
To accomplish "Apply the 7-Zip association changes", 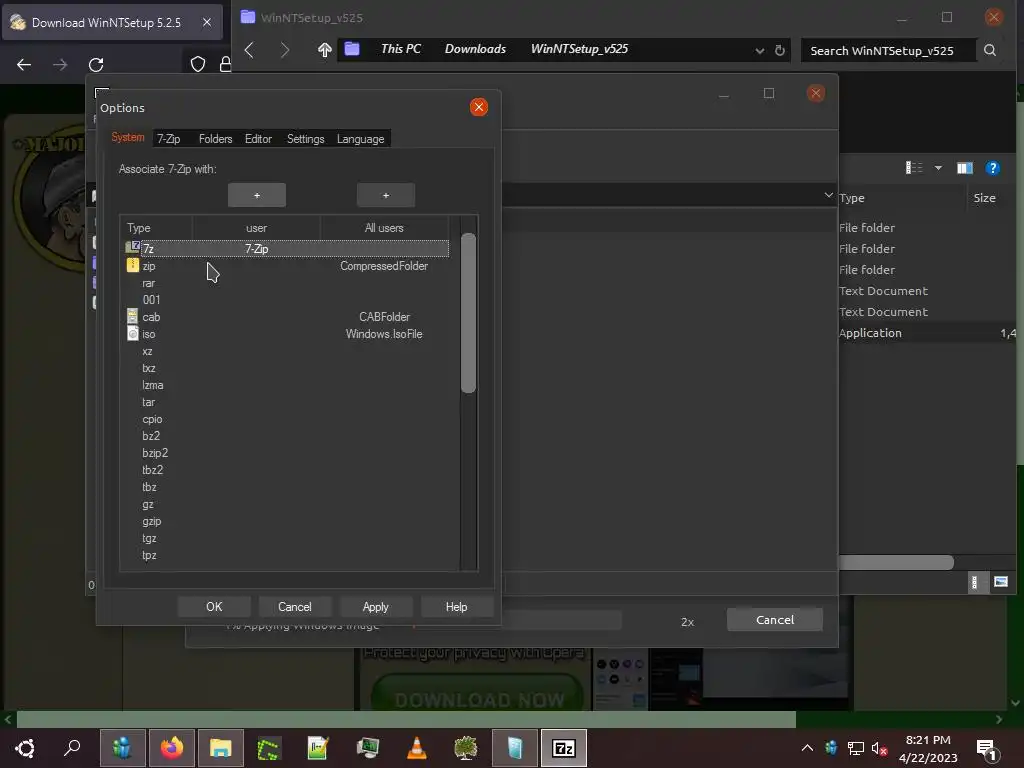I will click(376, 607).
